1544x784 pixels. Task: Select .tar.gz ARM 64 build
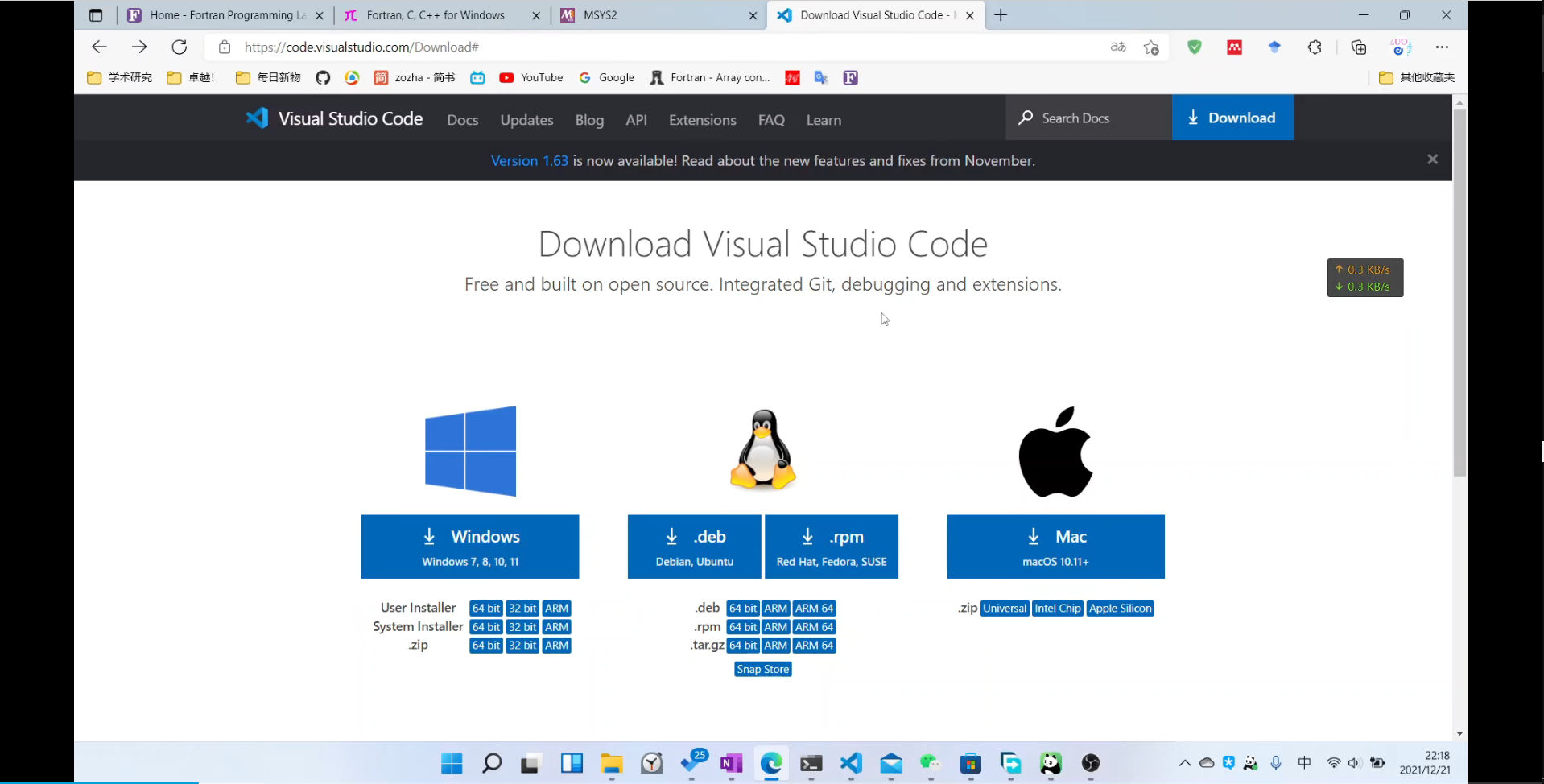815,646
